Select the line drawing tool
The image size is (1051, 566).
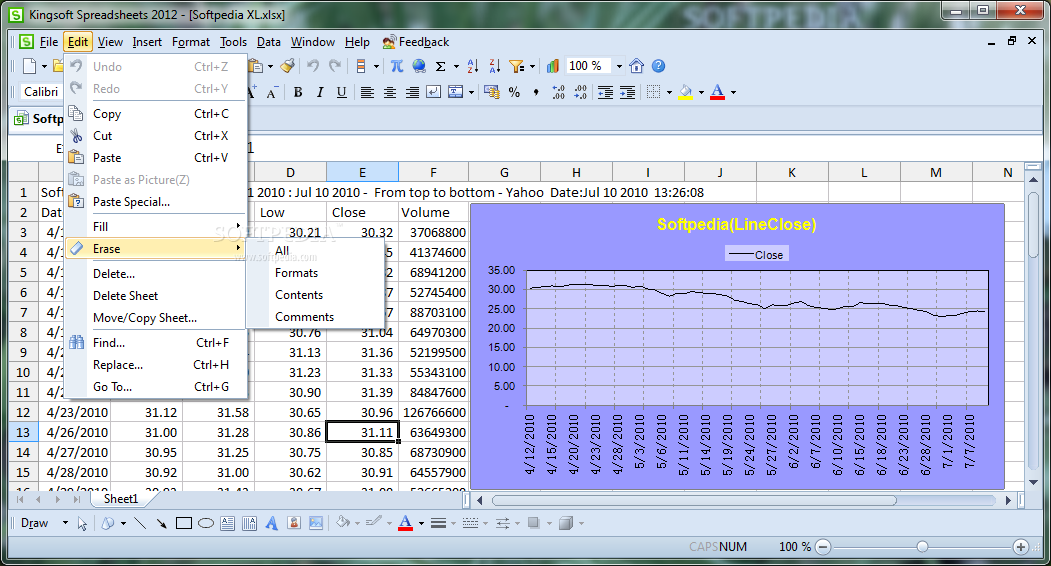[x=140, y=523]
